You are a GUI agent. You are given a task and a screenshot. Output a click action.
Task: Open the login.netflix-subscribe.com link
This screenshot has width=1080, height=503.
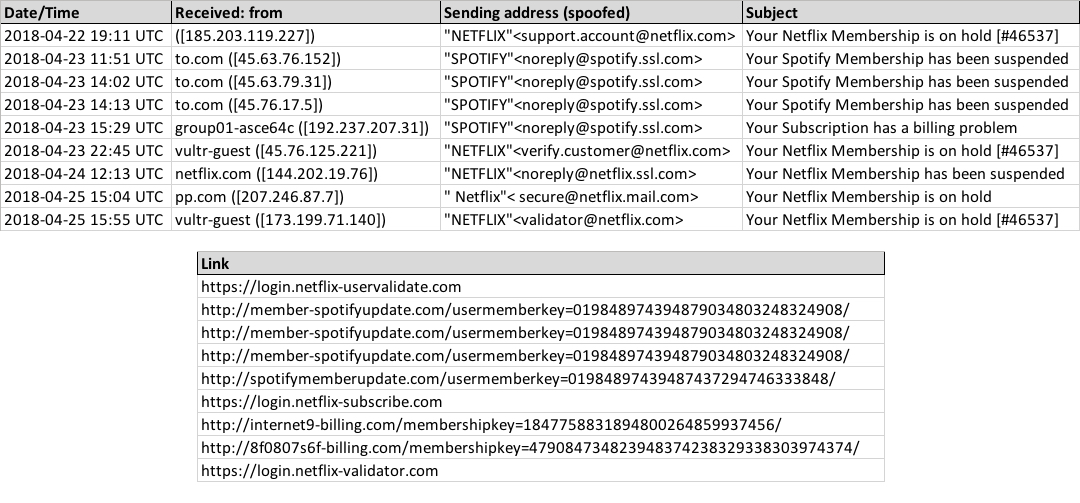click(x=322, y=402)
